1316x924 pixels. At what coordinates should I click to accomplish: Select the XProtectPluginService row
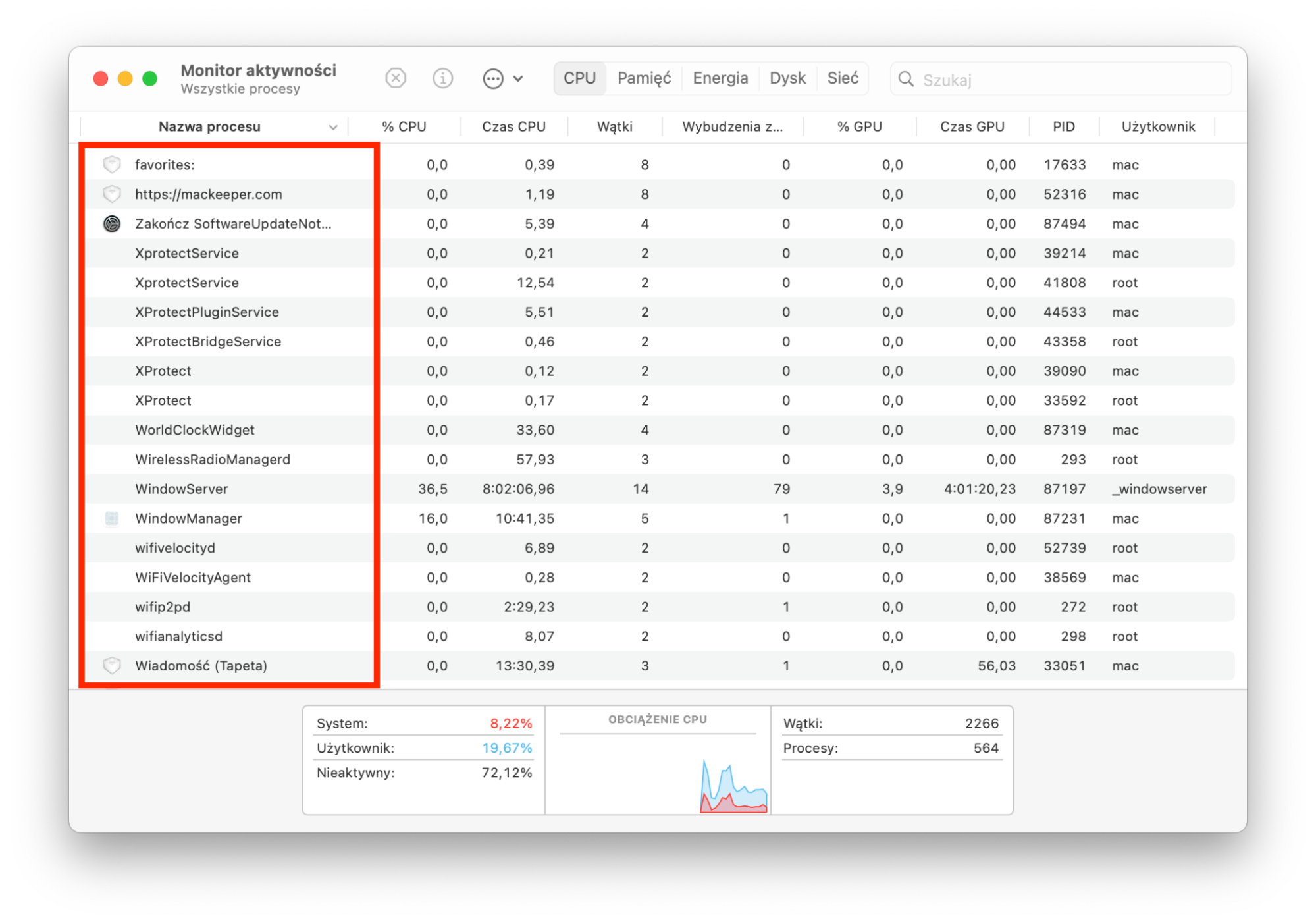[658, 312]
